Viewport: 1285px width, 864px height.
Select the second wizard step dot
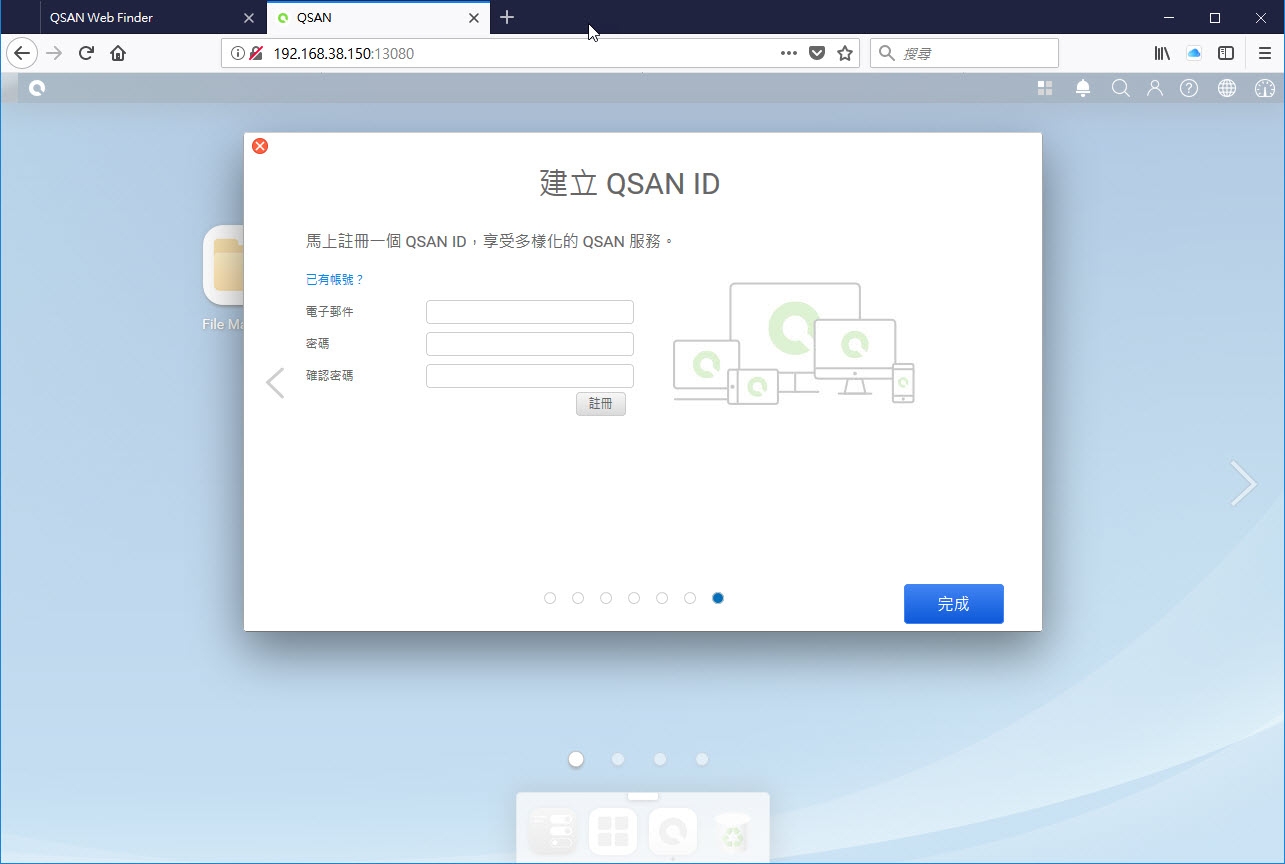point(578,598)
